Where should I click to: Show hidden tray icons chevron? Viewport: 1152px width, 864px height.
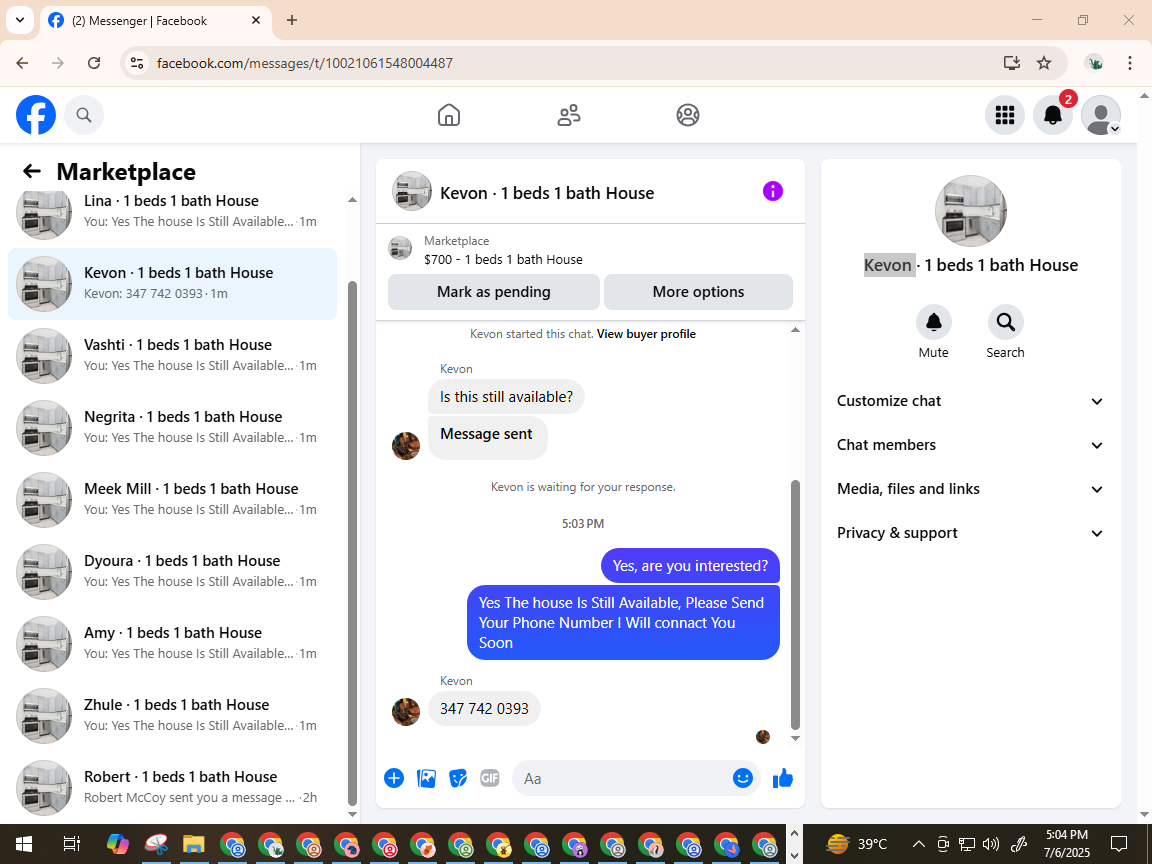click(x=918, y=844)
